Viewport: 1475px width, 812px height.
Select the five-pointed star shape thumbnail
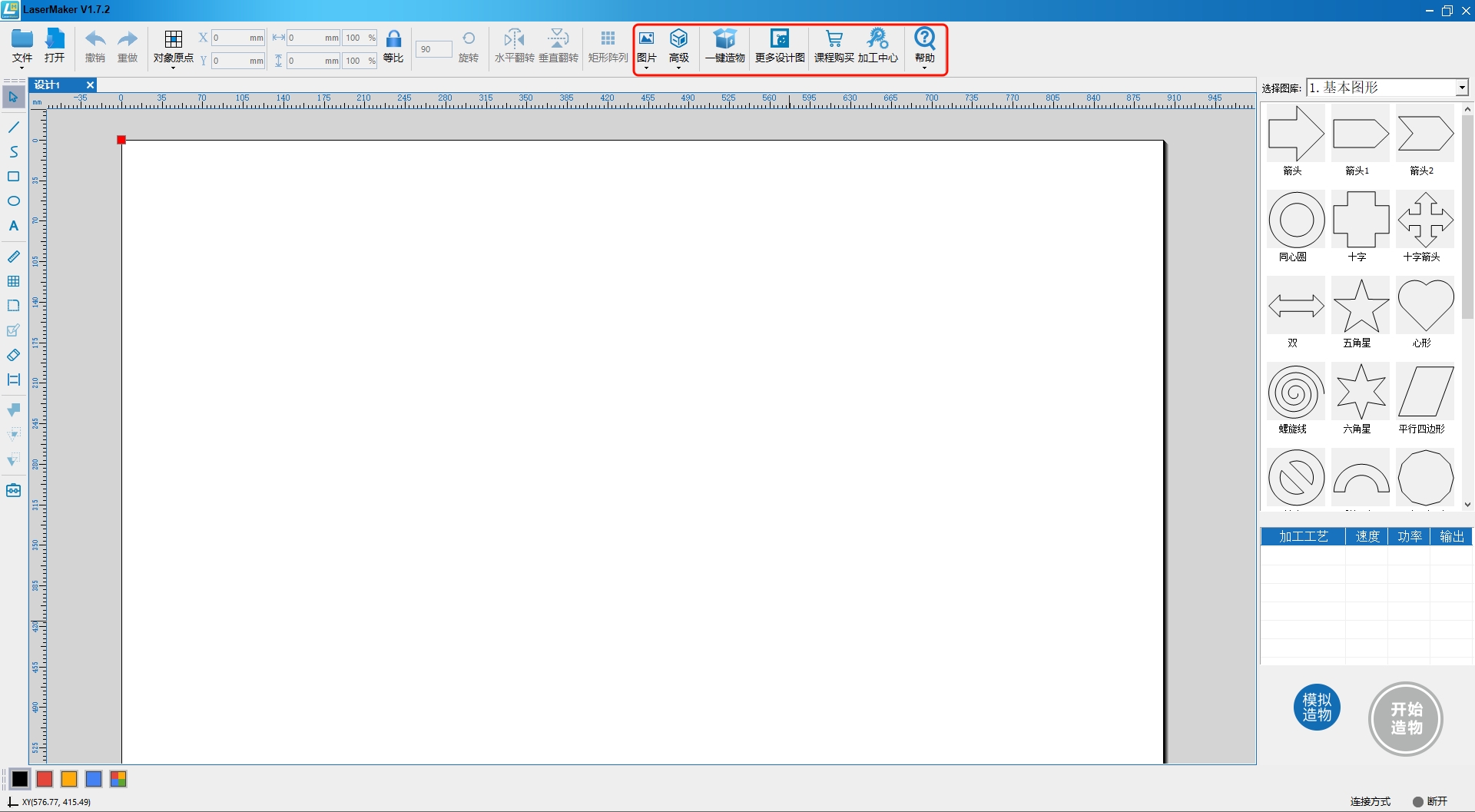pyautogui.click(x=1361, y=307)
